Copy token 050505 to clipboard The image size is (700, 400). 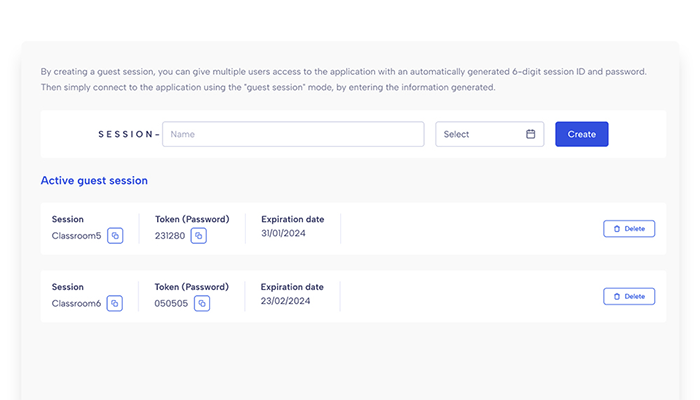(202, 304)
